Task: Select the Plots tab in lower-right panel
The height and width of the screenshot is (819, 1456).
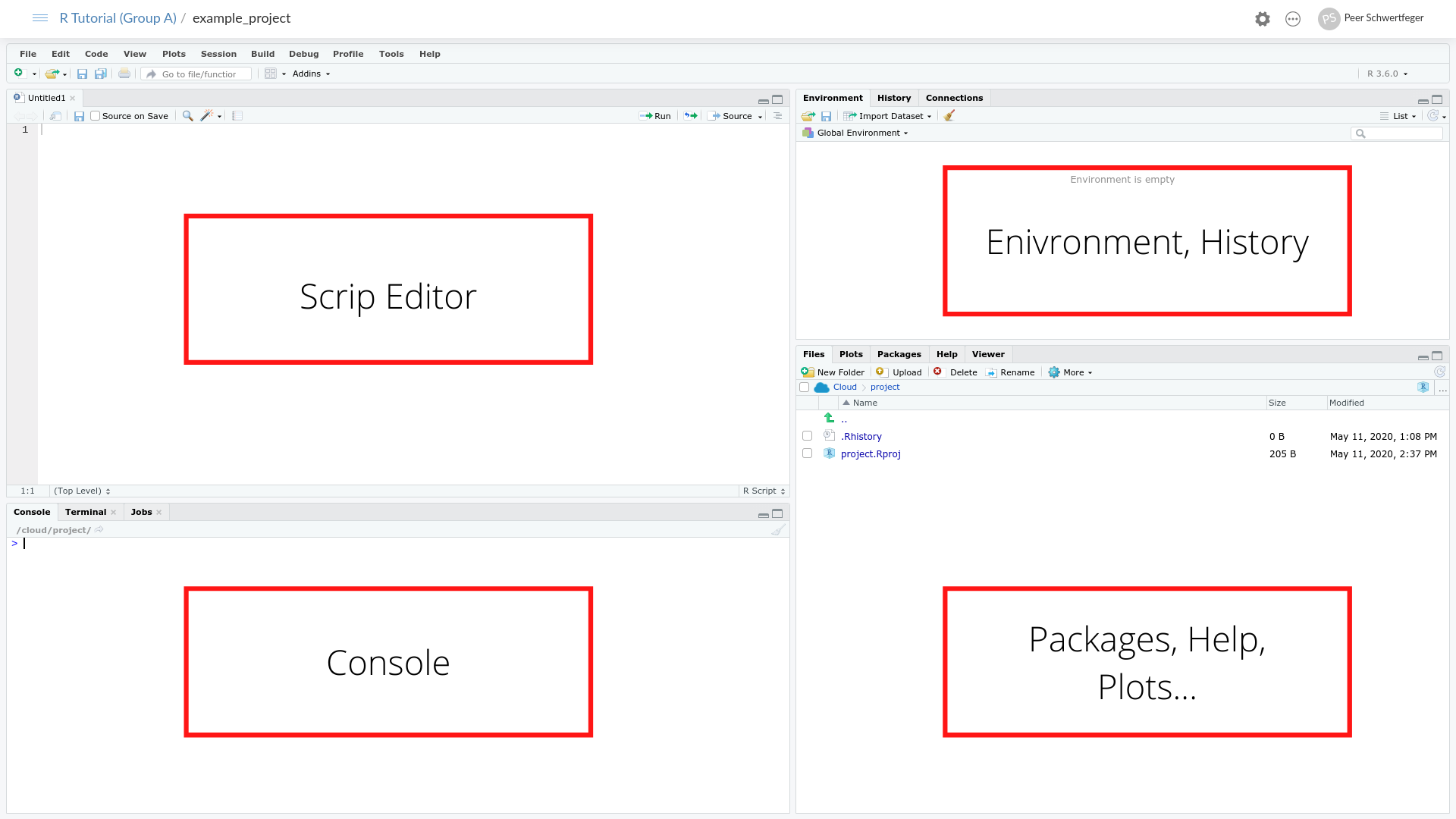Action: [x=851, y=354]
